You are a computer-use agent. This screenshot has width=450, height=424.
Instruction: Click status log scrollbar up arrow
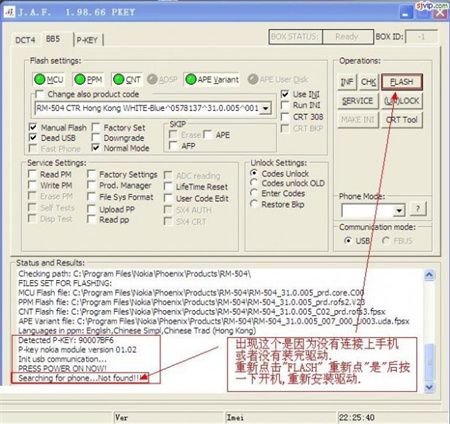(x=429, y=275)
